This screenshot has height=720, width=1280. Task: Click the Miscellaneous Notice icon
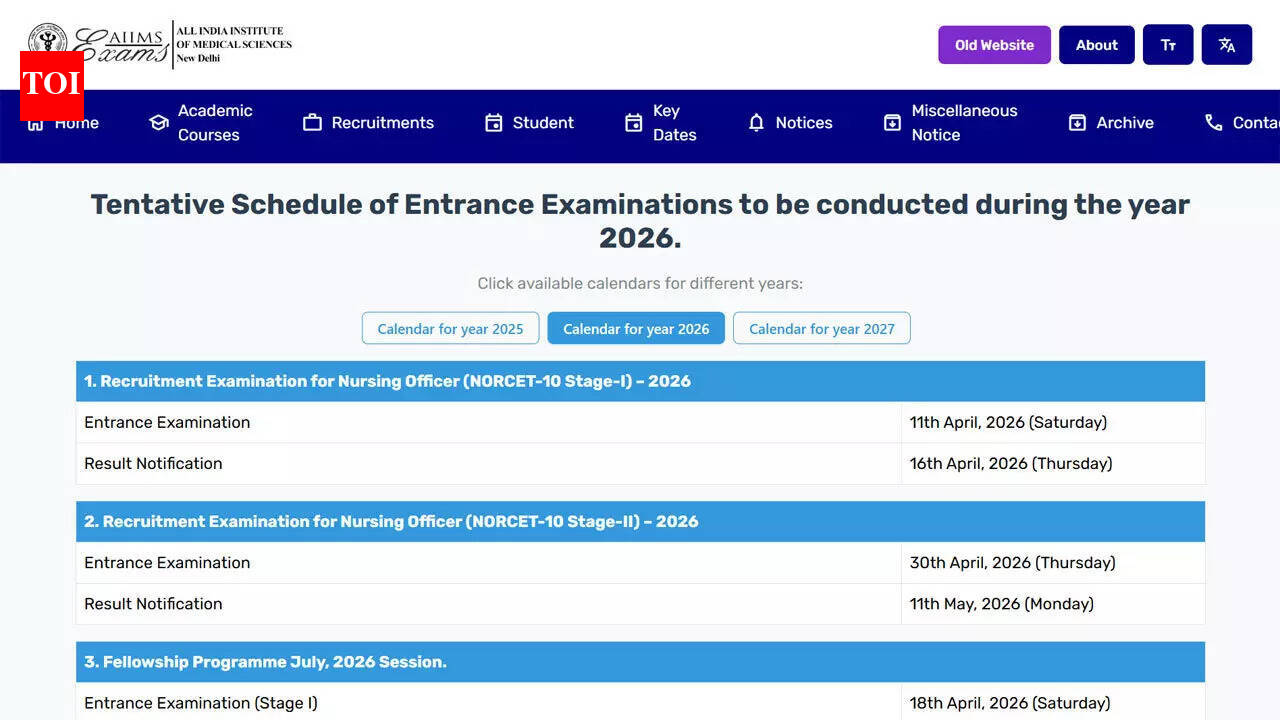pos(892,122)
